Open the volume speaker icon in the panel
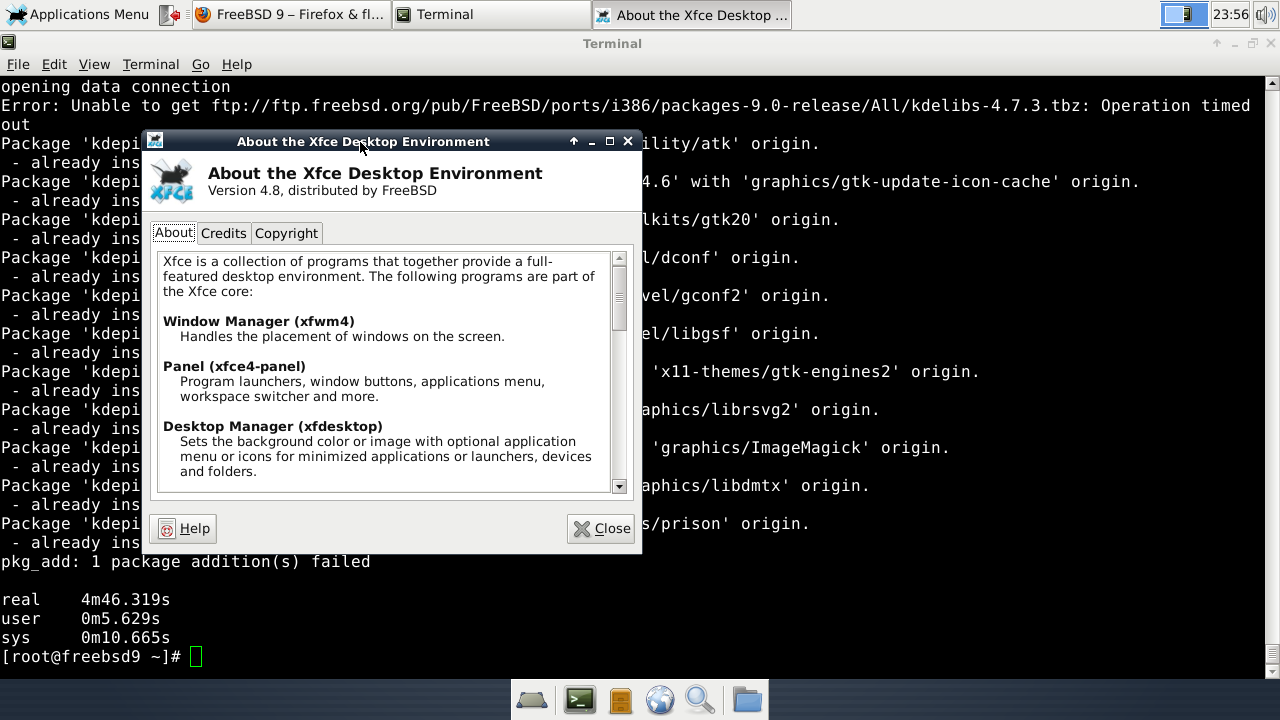The height and width of the screenshot is (720, 1280). (1265, 15)
